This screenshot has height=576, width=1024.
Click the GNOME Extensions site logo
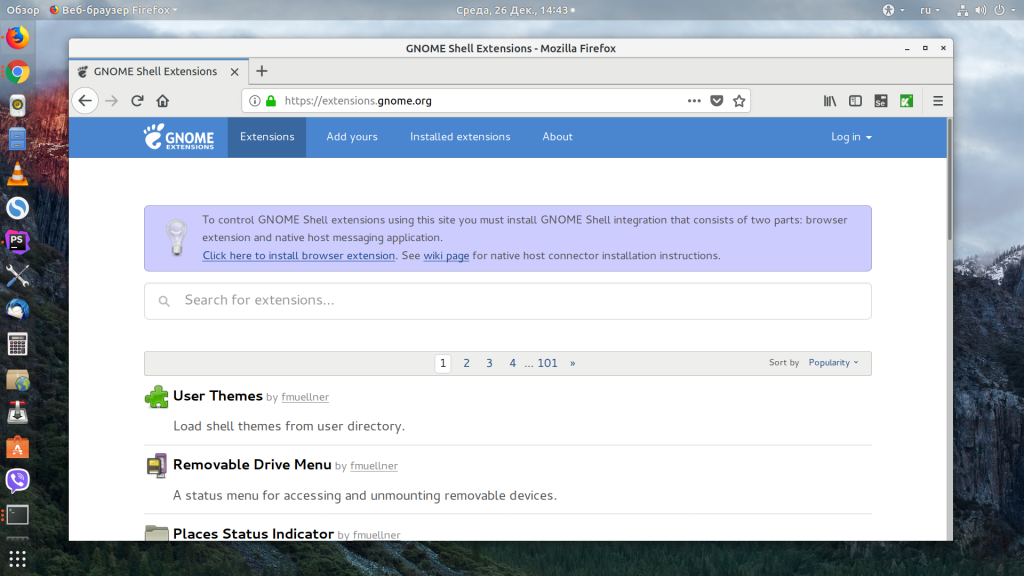pos(180,137)
